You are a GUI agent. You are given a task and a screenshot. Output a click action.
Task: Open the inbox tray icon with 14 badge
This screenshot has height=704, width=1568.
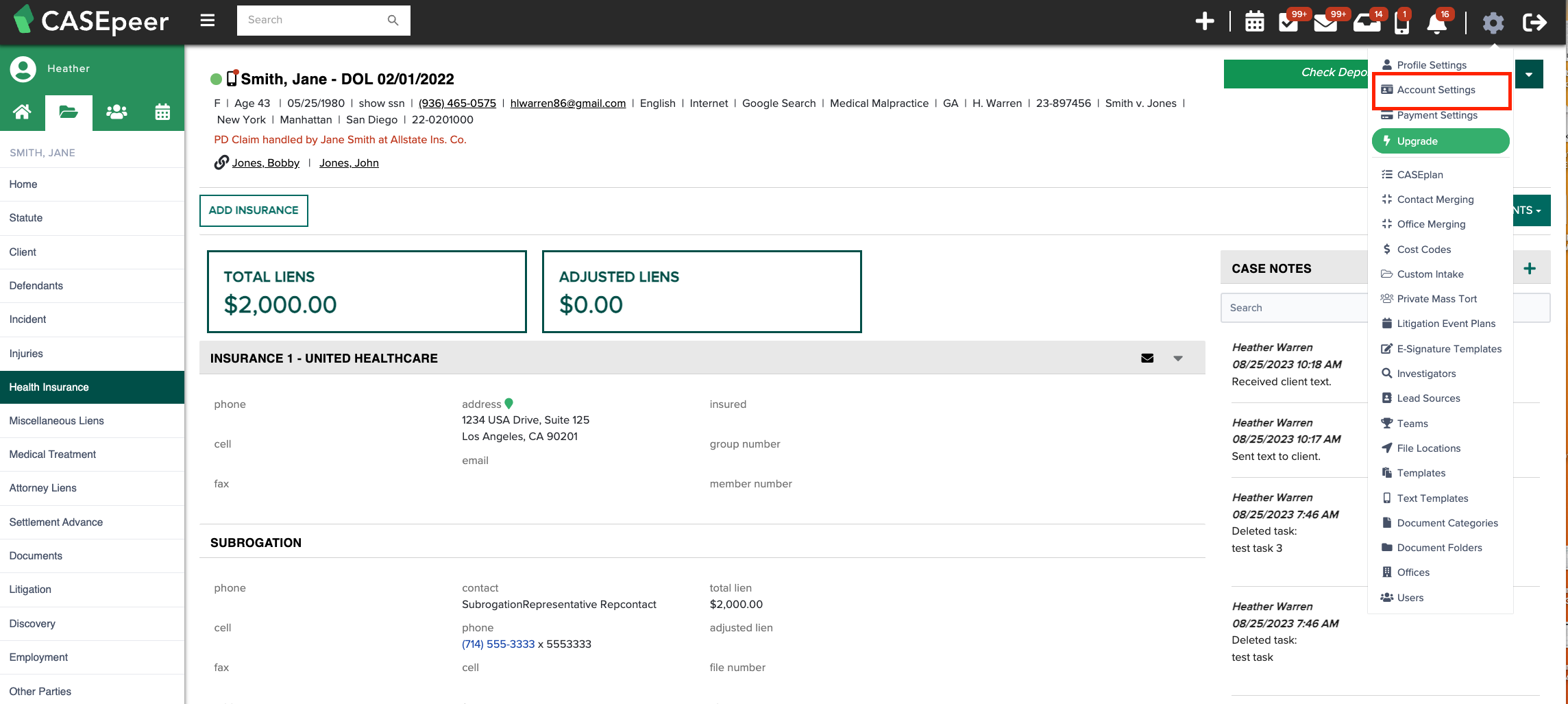pos(1367,22)
